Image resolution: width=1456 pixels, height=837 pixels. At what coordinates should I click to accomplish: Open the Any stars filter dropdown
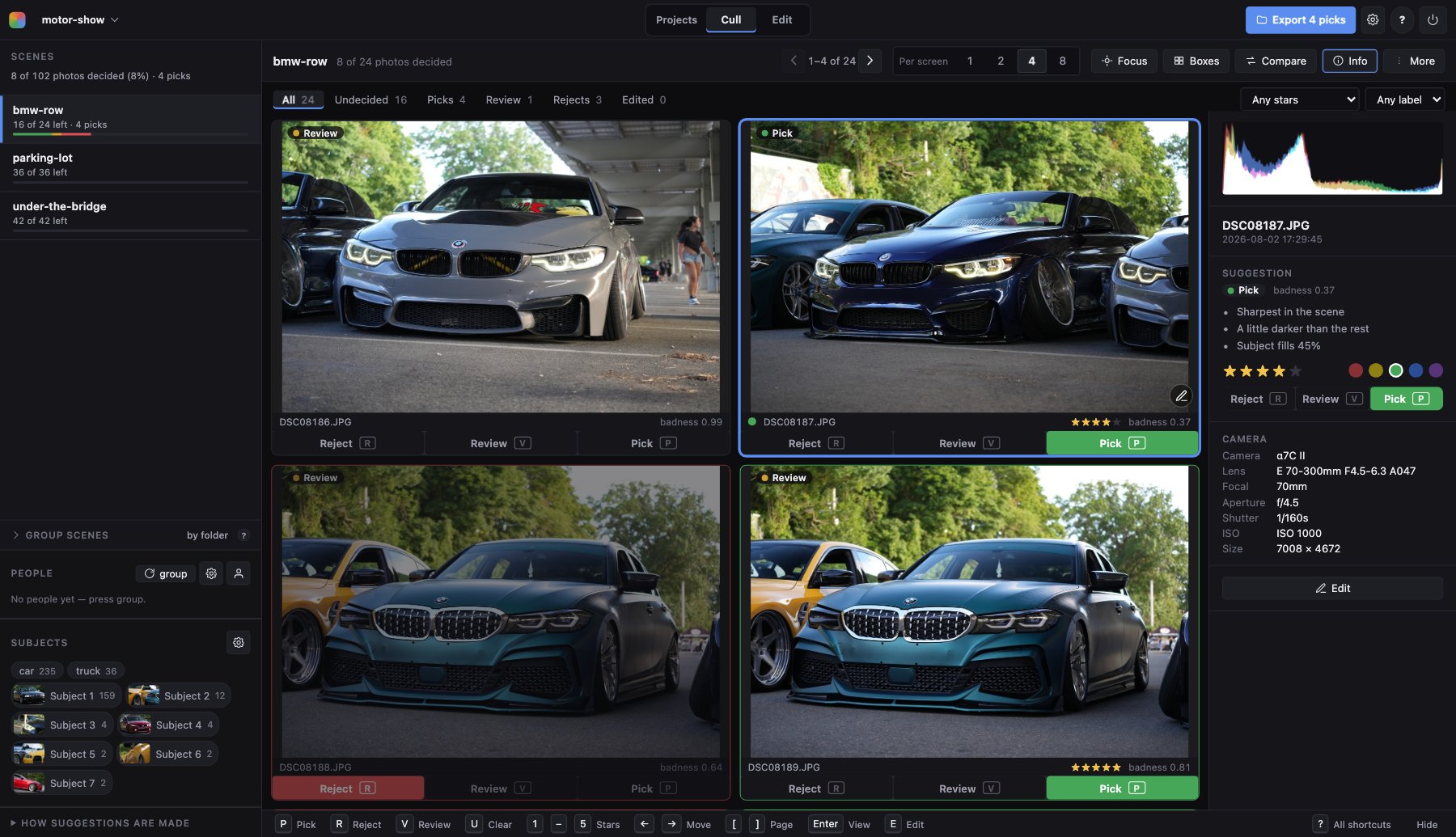[x=1301, y=99]
